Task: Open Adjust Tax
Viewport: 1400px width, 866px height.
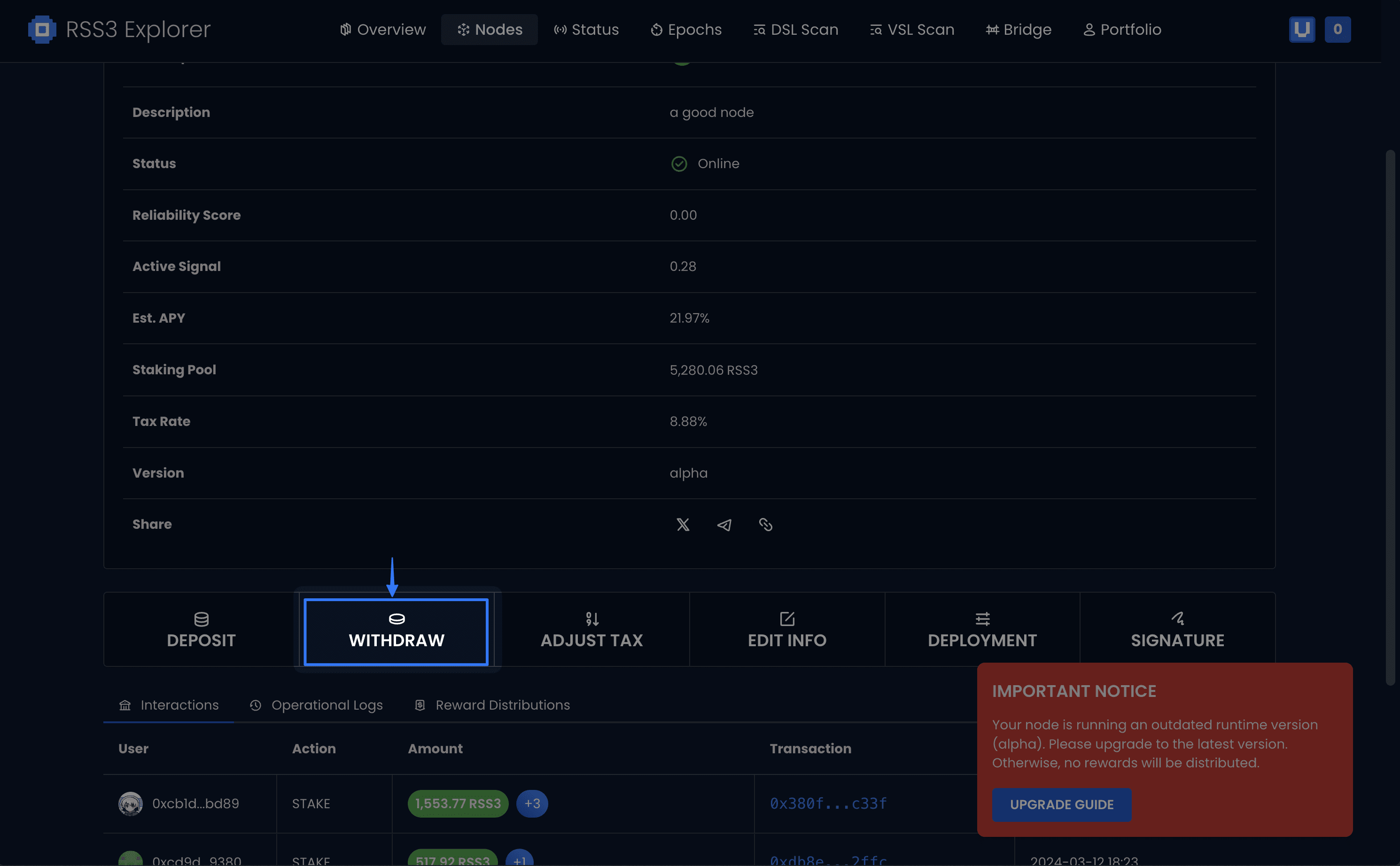Action: tap(592, 629)
